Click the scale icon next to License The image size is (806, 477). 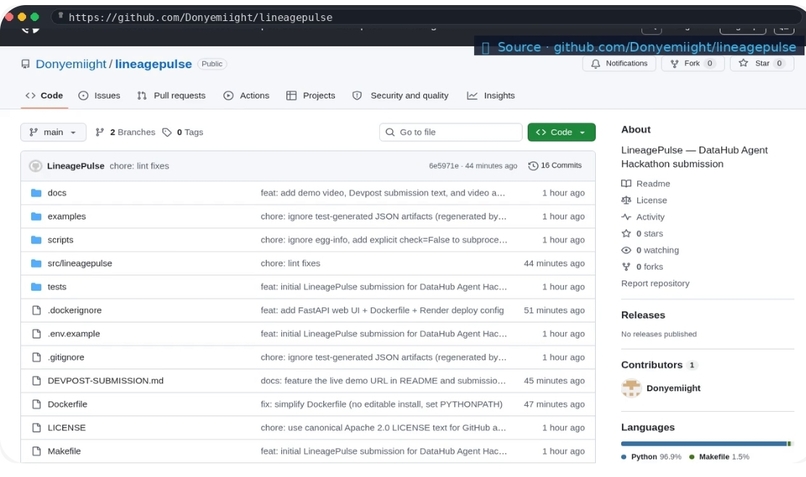pos(626,200)
